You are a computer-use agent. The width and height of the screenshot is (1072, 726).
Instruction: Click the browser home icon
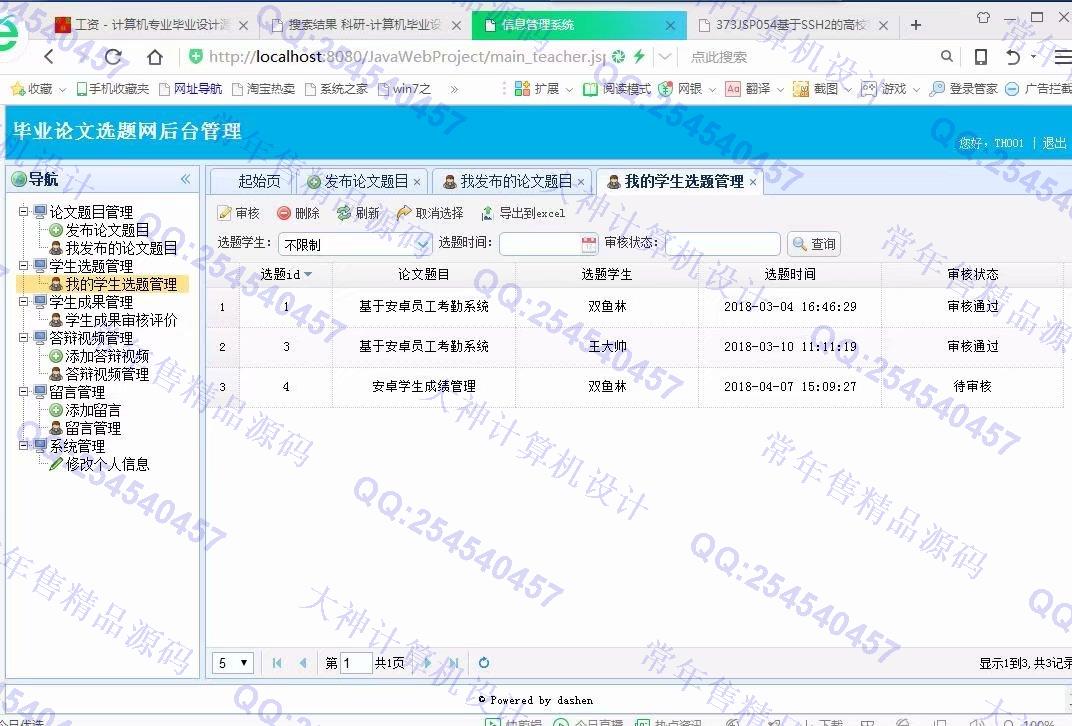pos(155,57)
